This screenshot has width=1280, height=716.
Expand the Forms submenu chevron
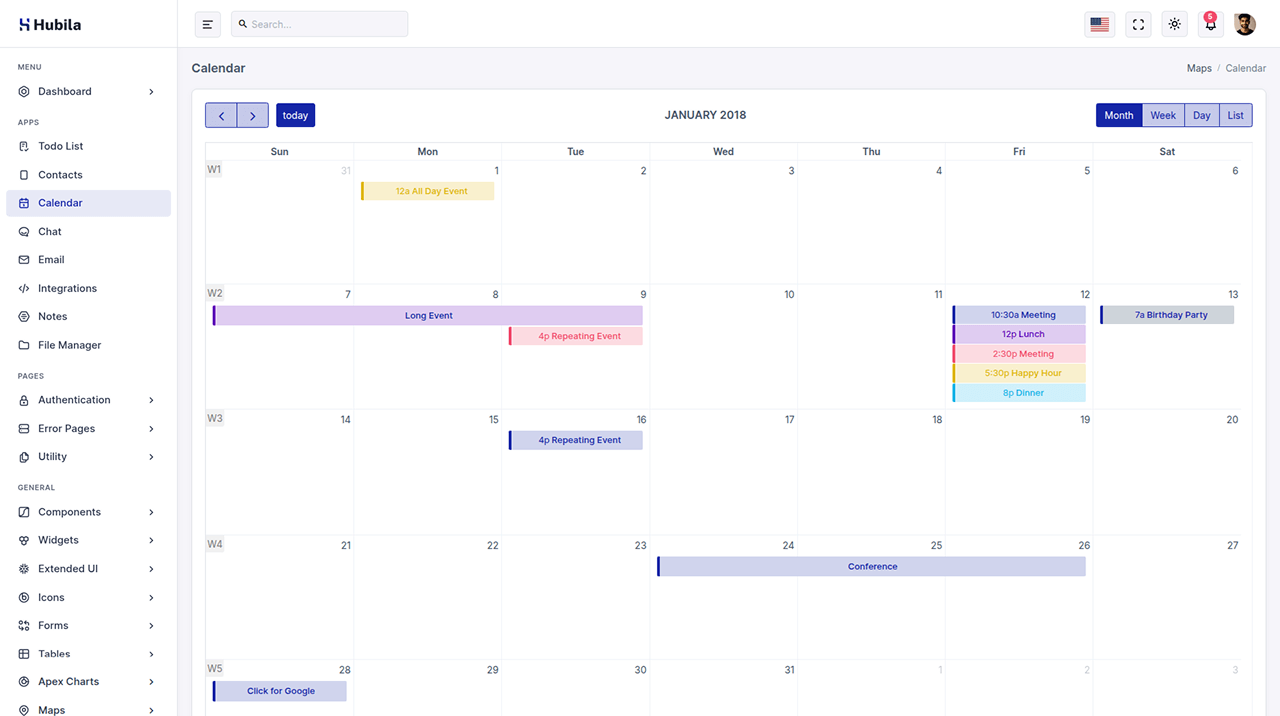tap(151, 625)
